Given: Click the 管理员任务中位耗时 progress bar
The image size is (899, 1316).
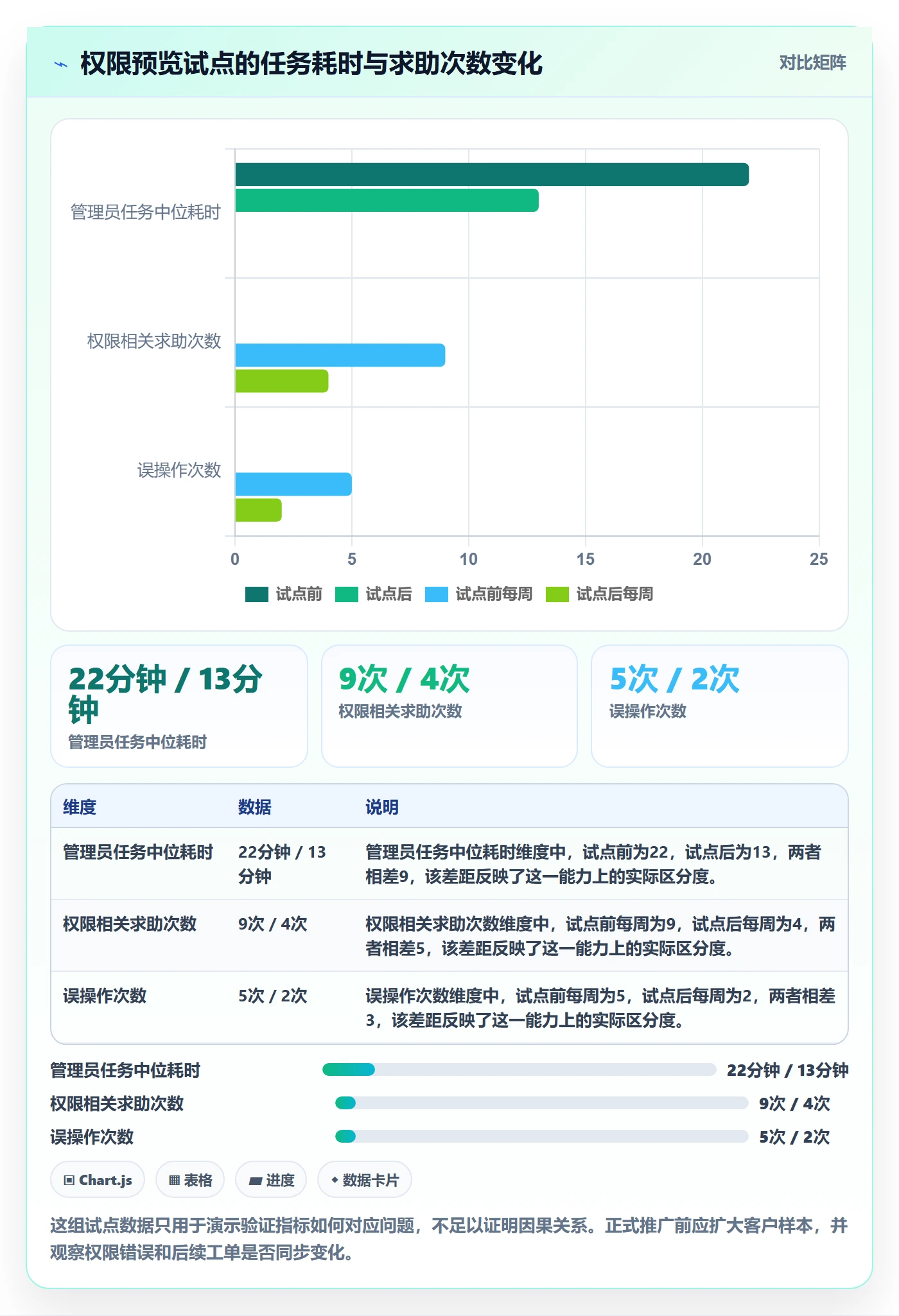Looking at the screenshot, I should point(519,1069).
